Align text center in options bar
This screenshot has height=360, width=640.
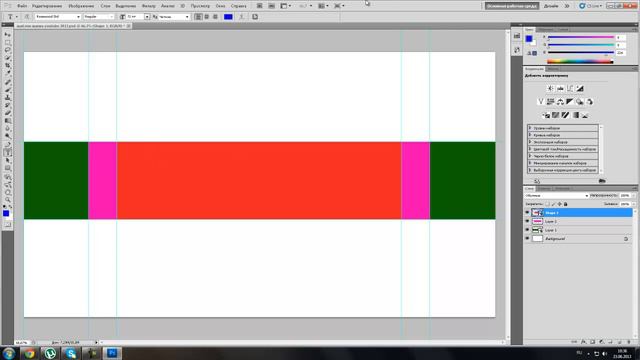pos(207,17)
